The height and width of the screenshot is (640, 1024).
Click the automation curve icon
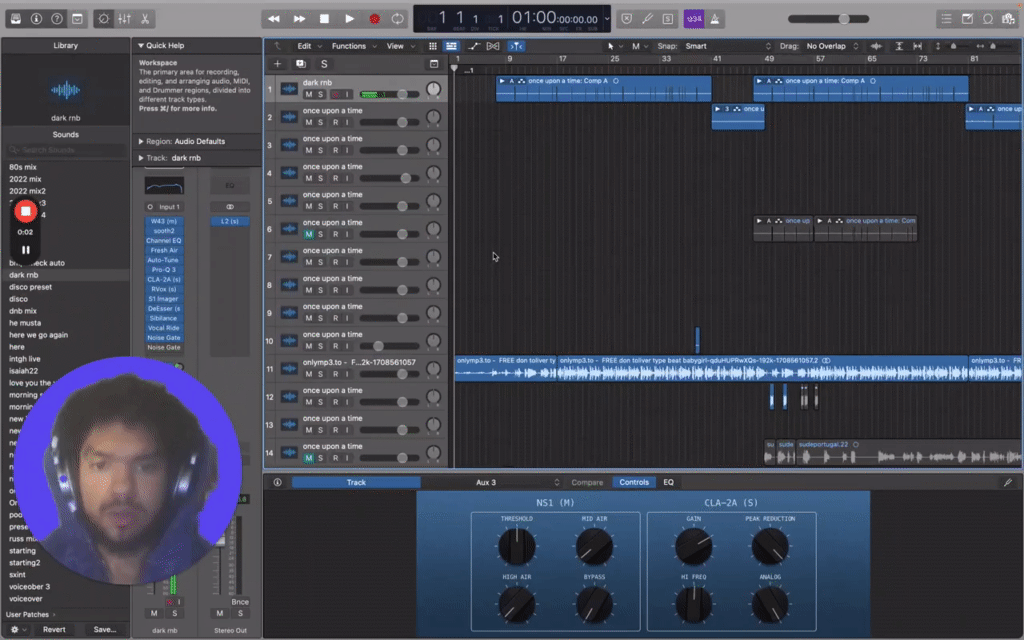pos(472,46)
